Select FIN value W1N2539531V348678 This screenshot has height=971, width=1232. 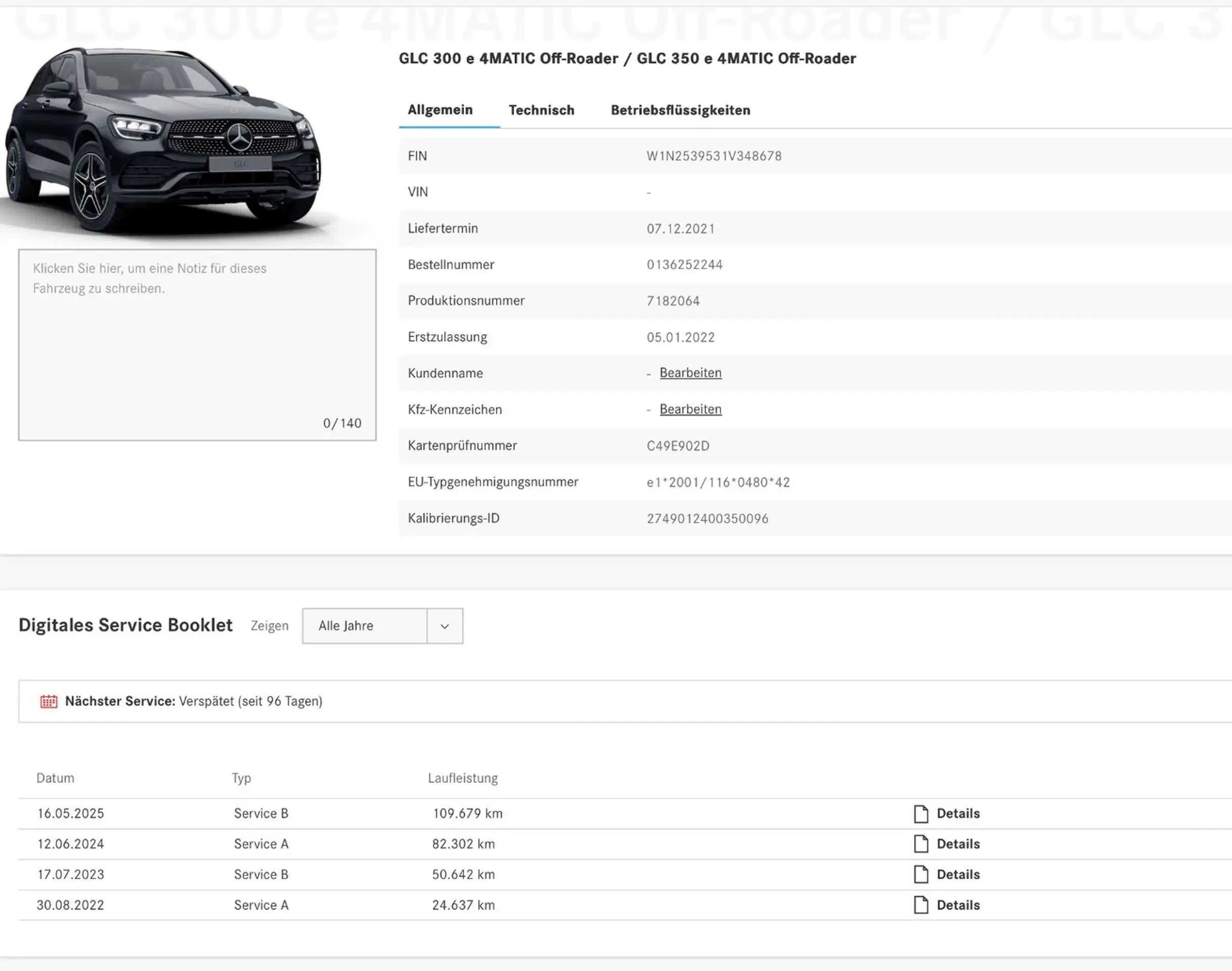click(714, 156)
